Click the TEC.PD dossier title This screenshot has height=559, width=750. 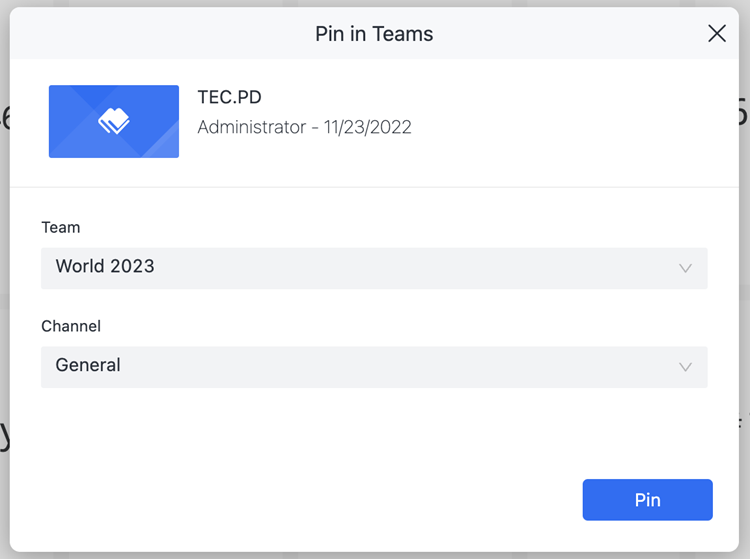click(229, 98)
